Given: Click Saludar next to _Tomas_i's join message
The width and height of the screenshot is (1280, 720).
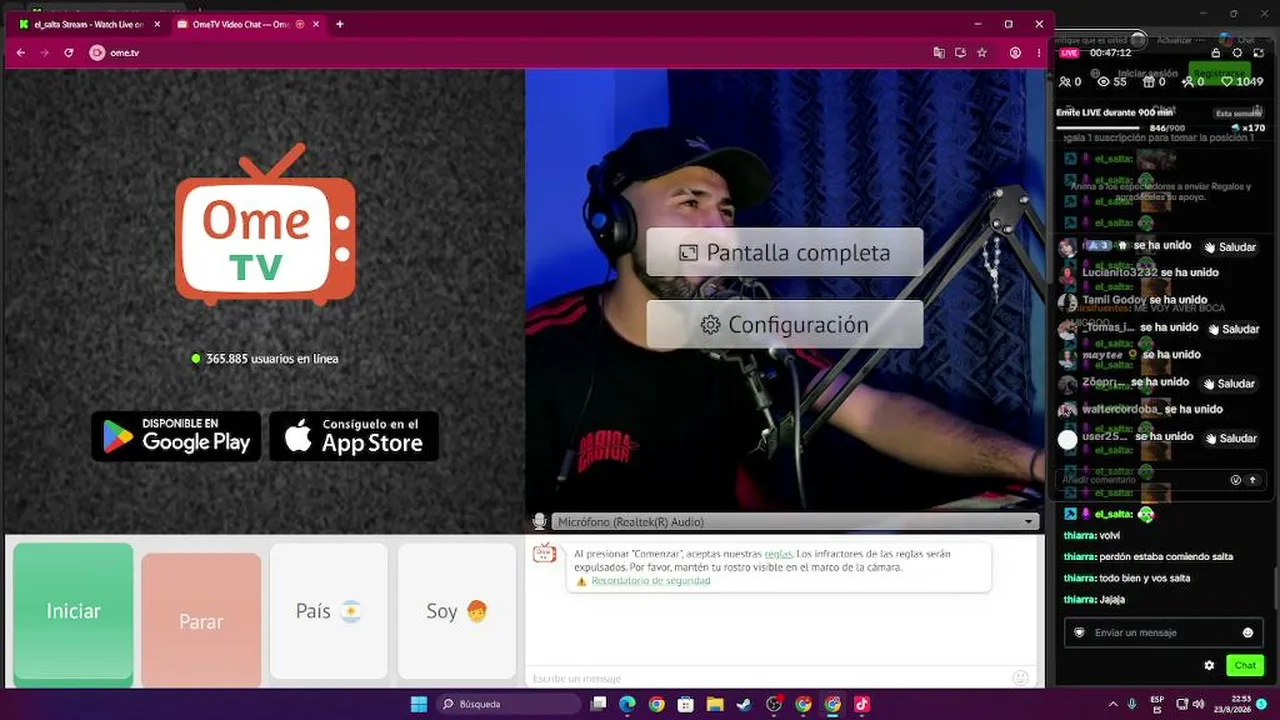Looking at the screenshot, I should [x=1233, y=329].
